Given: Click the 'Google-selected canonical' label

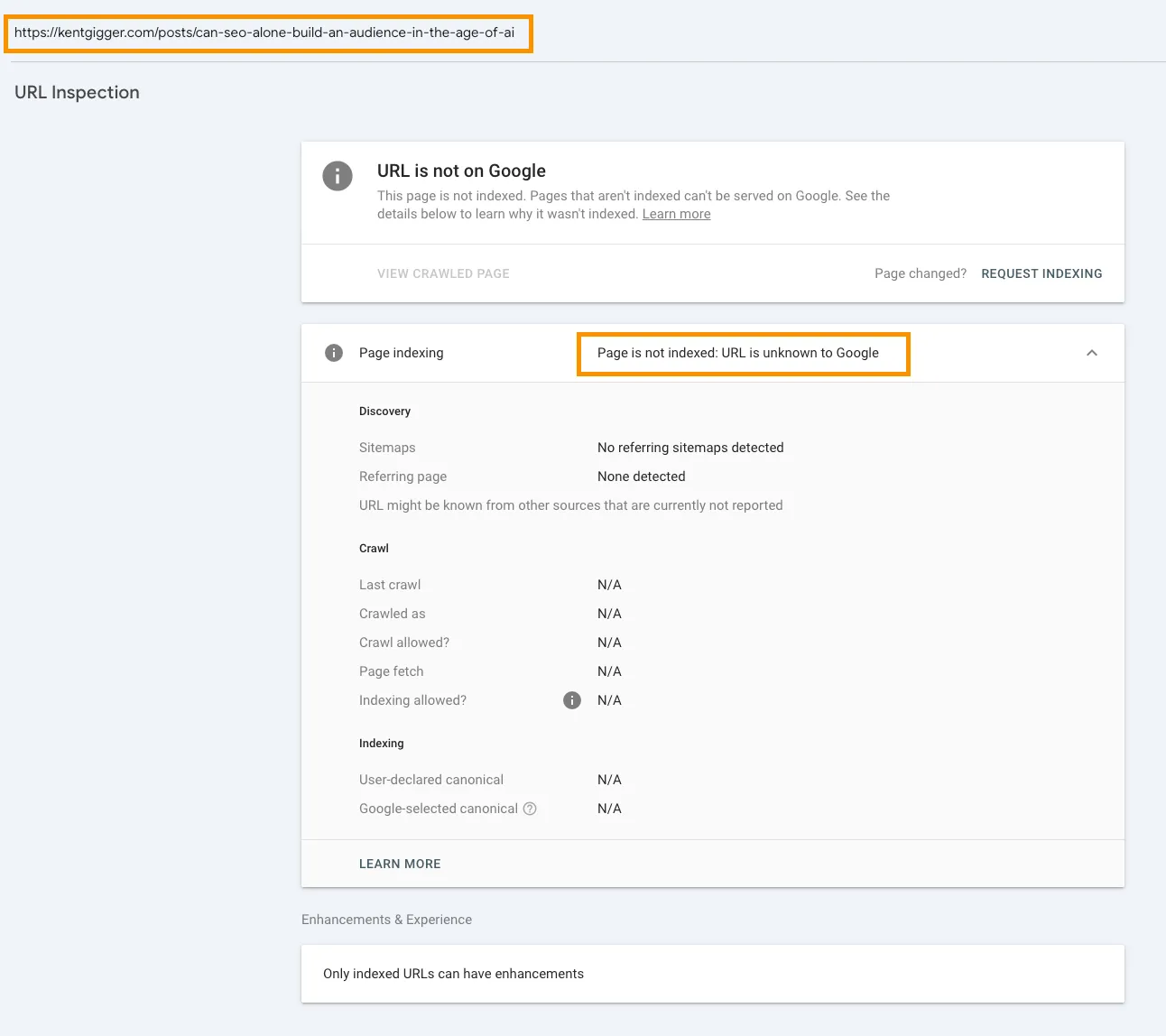Looking at the screenshot, I should (439, 809).
